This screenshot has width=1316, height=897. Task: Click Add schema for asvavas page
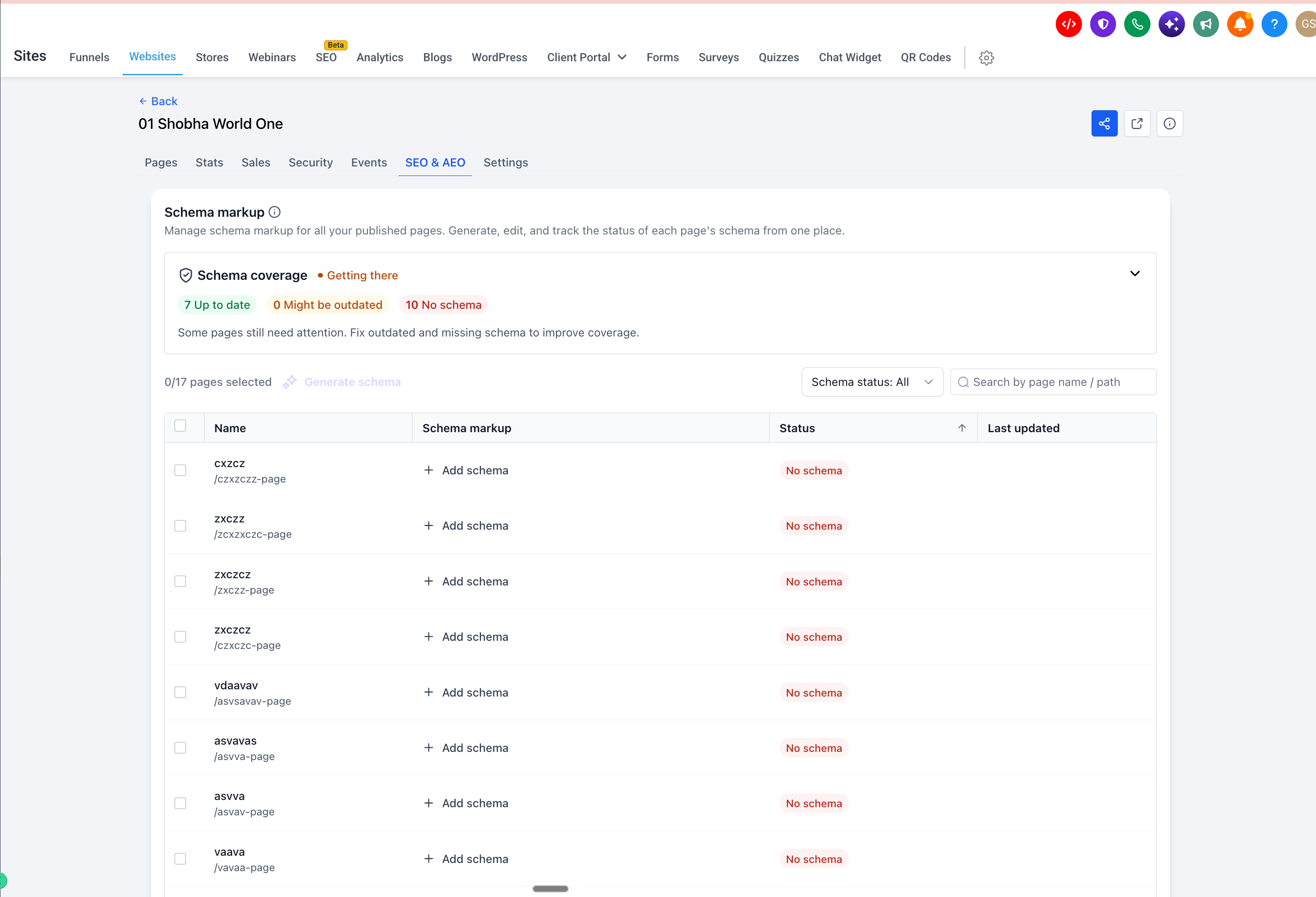pos(466,748)
